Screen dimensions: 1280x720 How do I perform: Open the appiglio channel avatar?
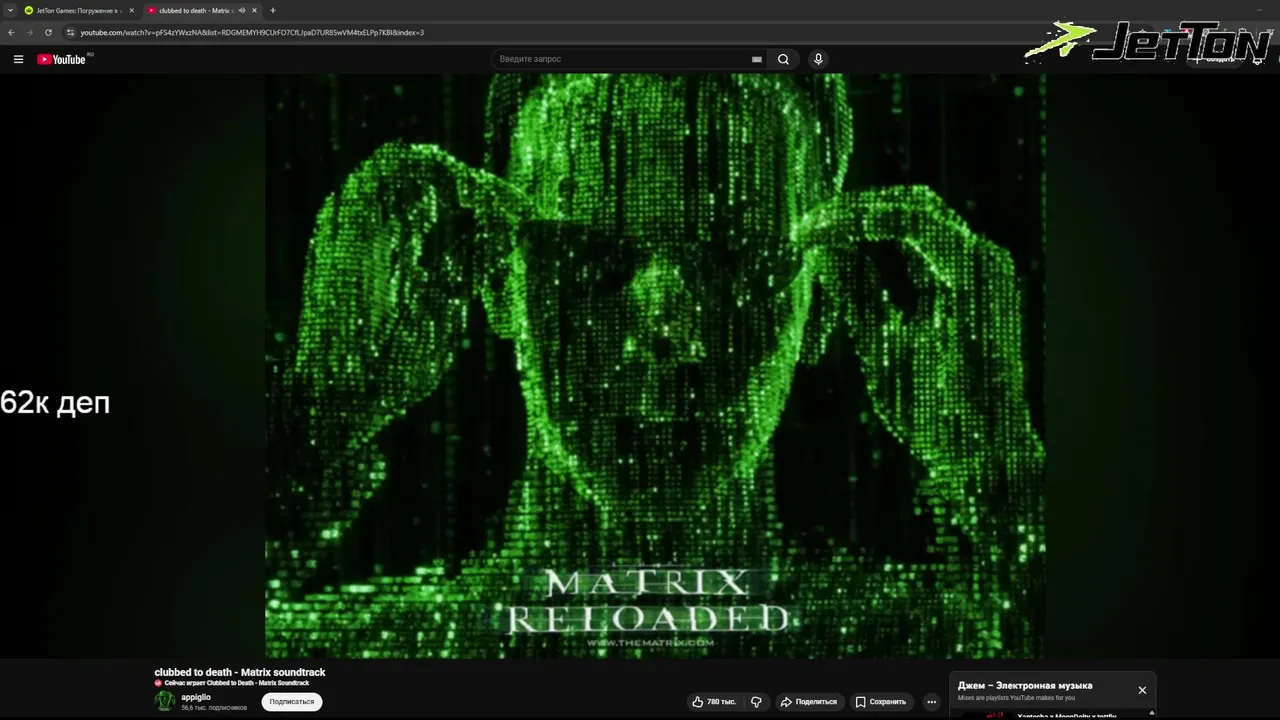click(x=165, y=701)
